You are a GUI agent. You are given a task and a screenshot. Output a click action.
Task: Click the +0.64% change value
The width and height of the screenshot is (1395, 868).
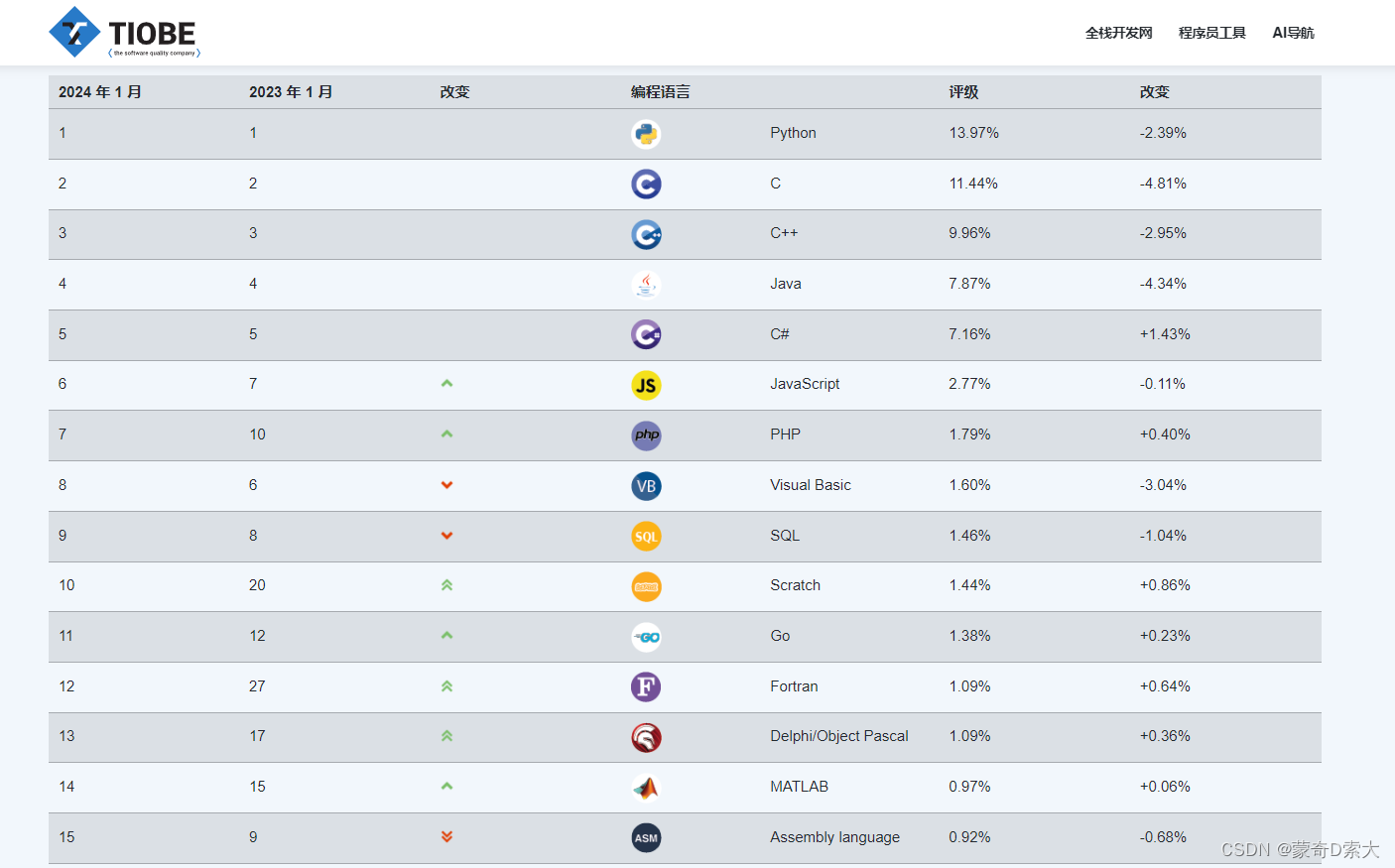1165,686
